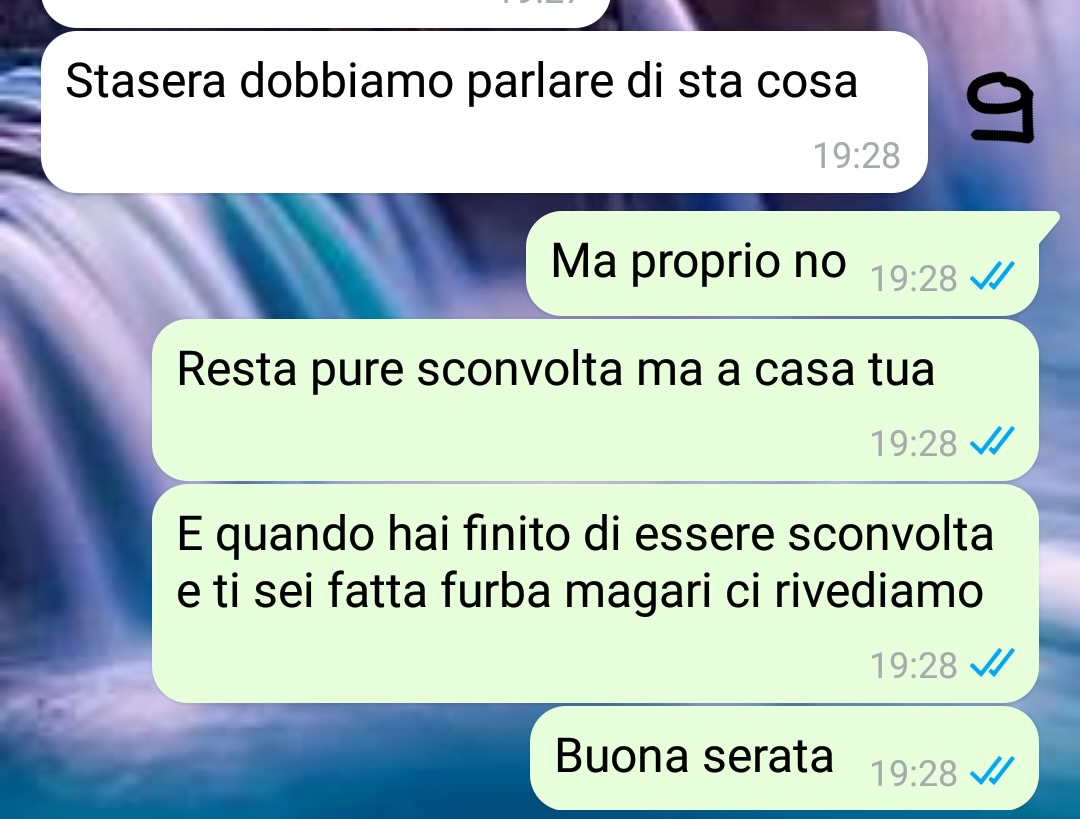Tap empty space below text in "Resta pure sconvolta" bubble
Screen dimensions: 1080x819
click(510, 441)
